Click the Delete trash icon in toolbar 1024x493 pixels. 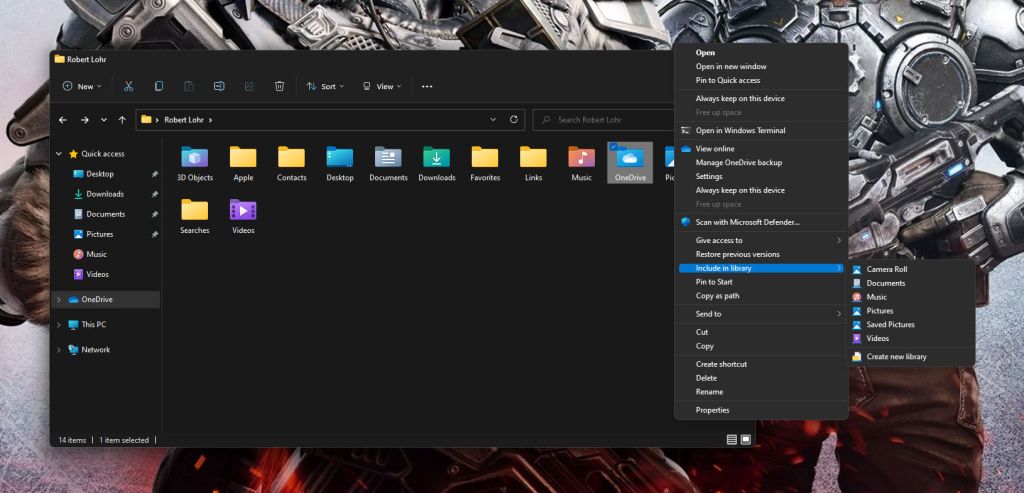point(280,86)
